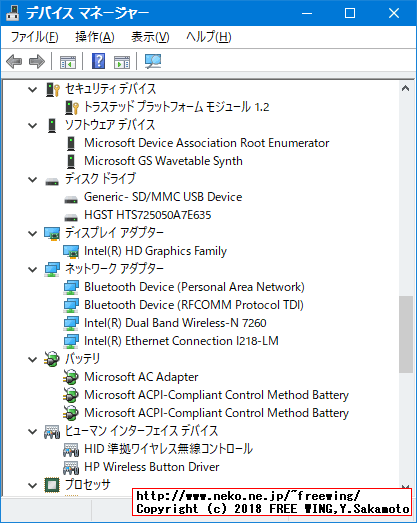Click the ソフトウェア デバイス category icon

[x=52, y=125]
